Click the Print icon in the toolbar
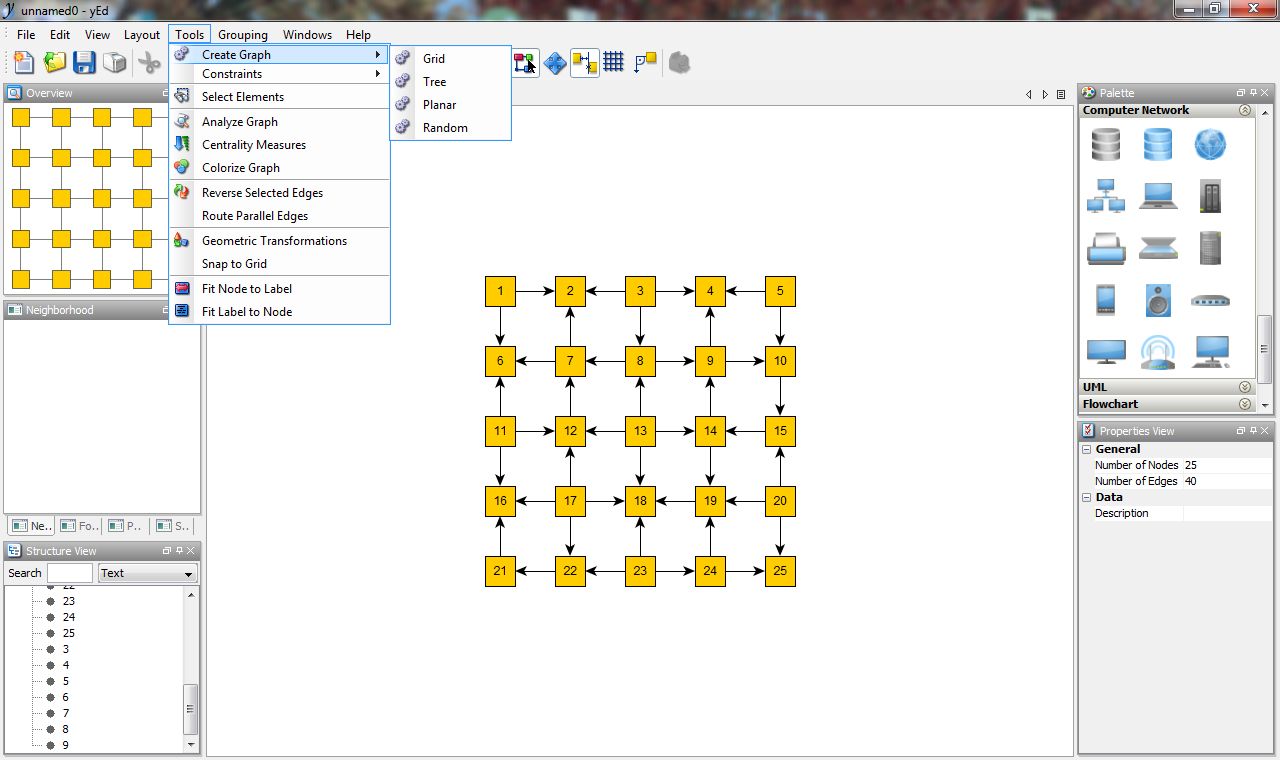The height and width of the screenshot is (760, 1280). pos(115,62)
